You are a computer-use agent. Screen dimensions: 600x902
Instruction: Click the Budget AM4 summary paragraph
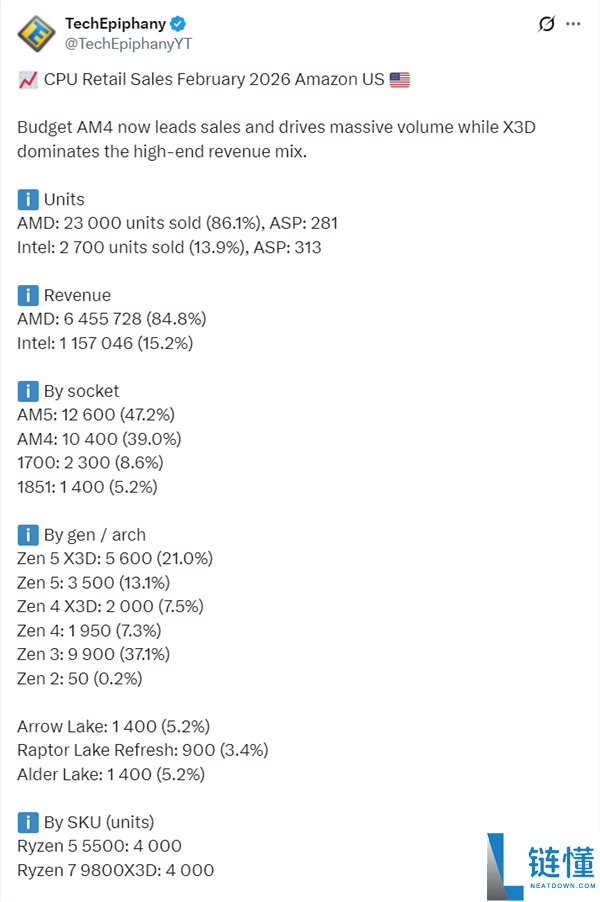point(276,139)
